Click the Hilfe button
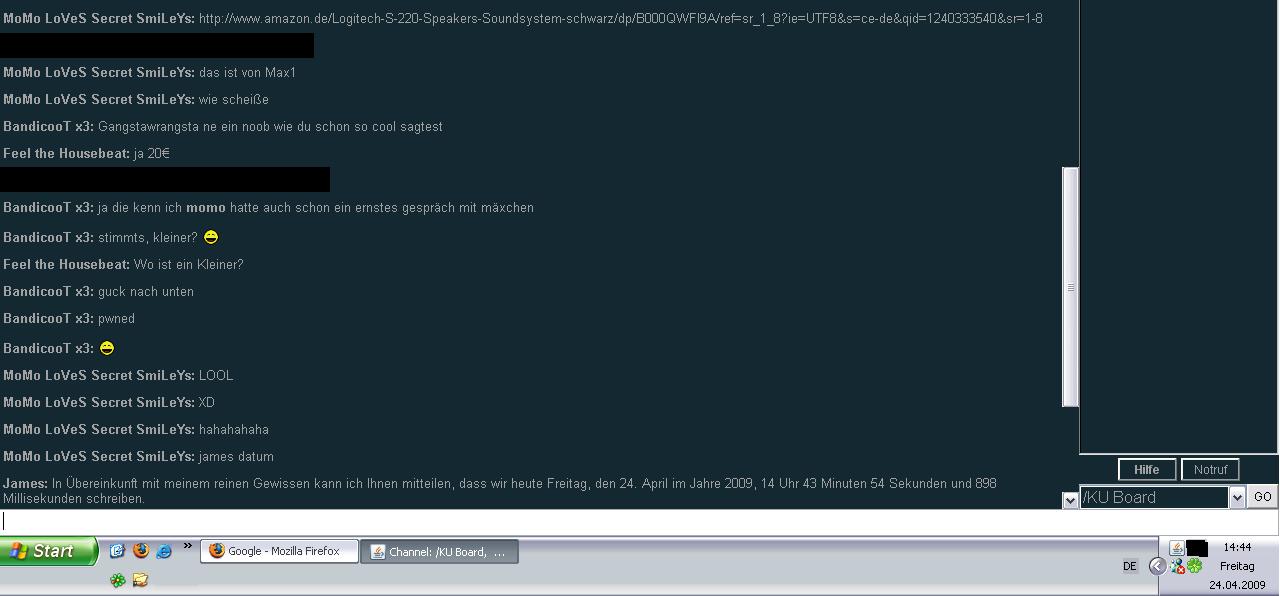This screenshot has height=596, width=1280. pyautogui.click(x=1147, y=470)
